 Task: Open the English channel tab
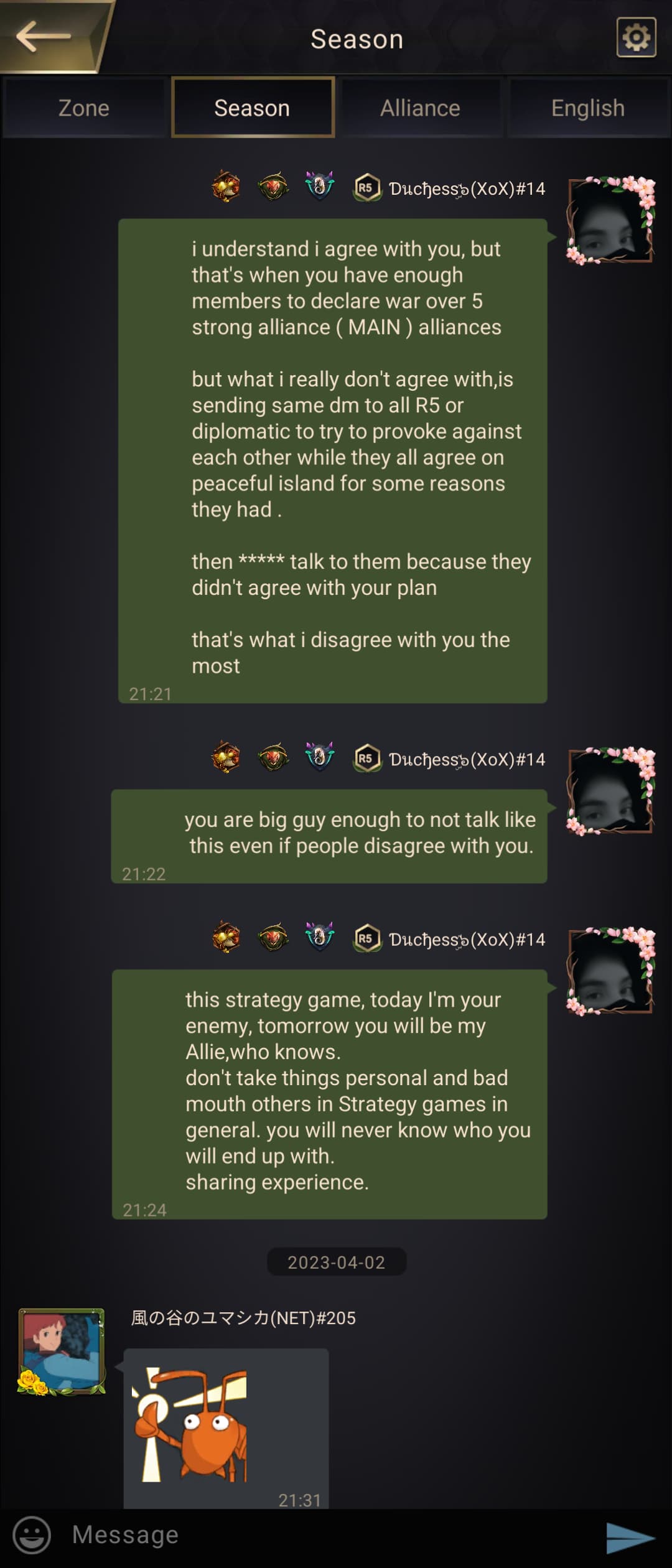pos(588,108)
